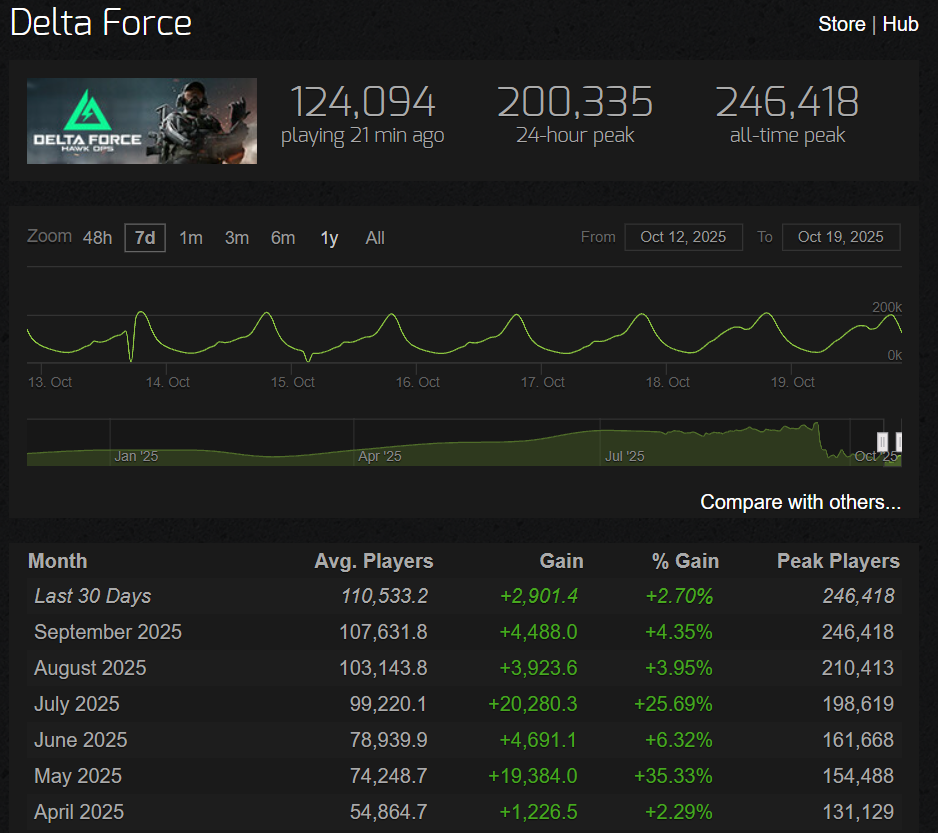This screenshot has width=938, height=833.
Task: Select the 48h zoom range
Action: tap(97, 238)
